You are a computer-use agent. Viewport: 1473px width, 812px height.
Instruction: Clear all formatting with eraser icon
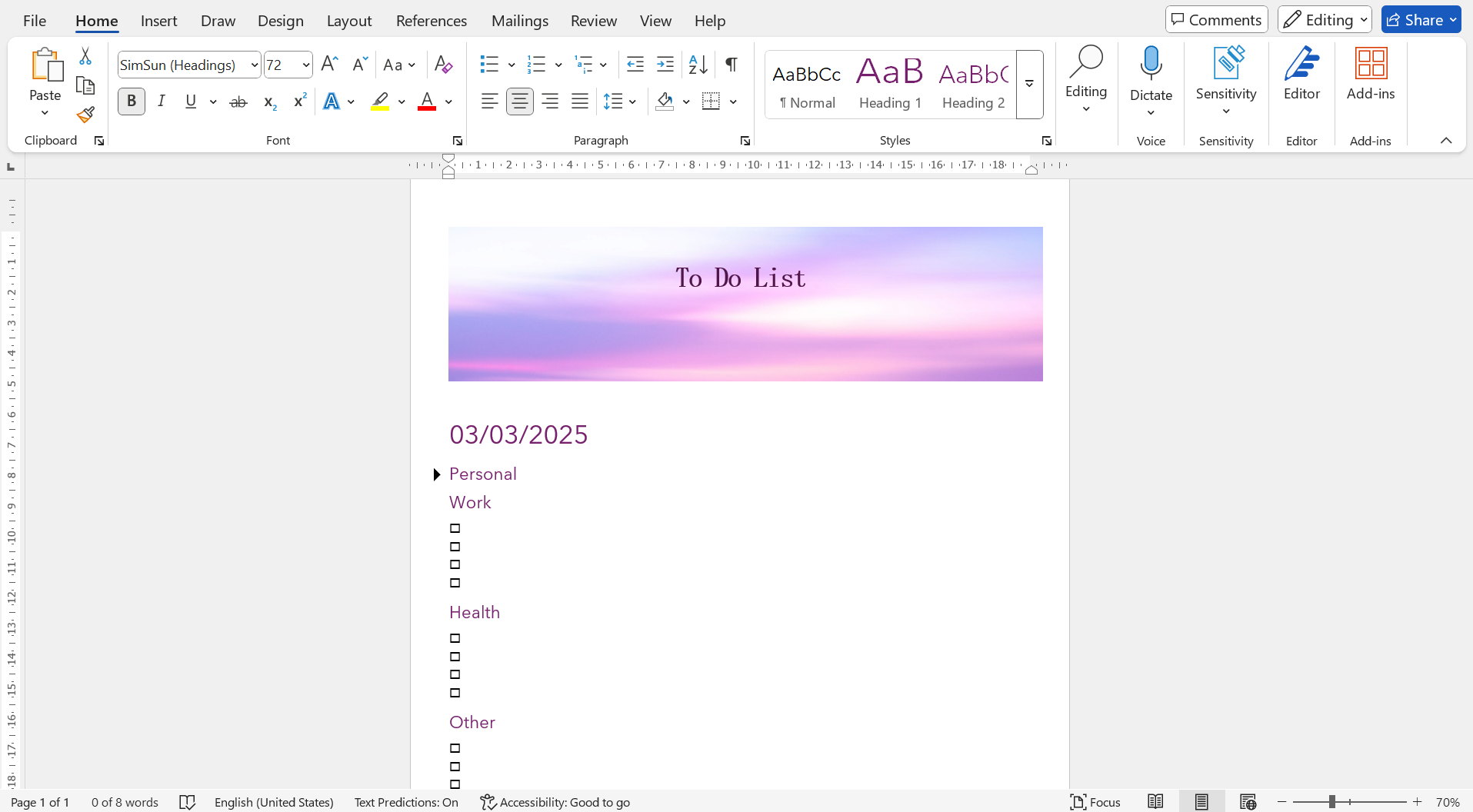point(443,65)
